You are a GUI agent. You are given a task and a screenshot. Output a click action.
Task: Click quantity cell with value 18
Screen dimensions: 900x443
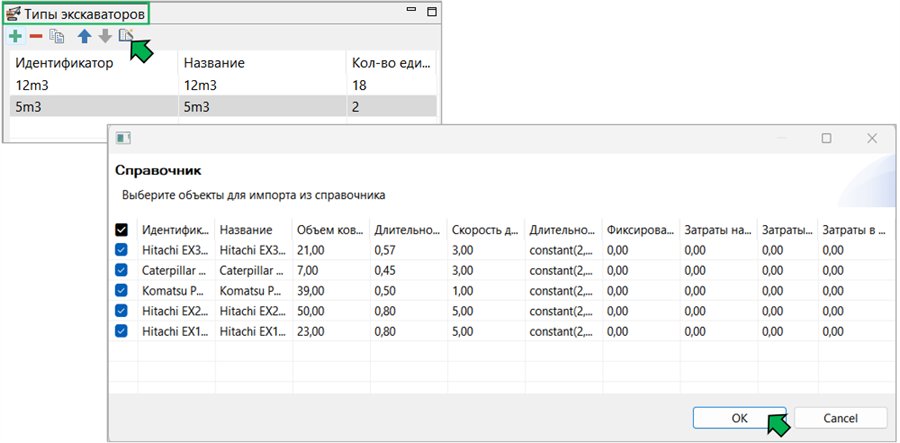[x=393, y=86]
